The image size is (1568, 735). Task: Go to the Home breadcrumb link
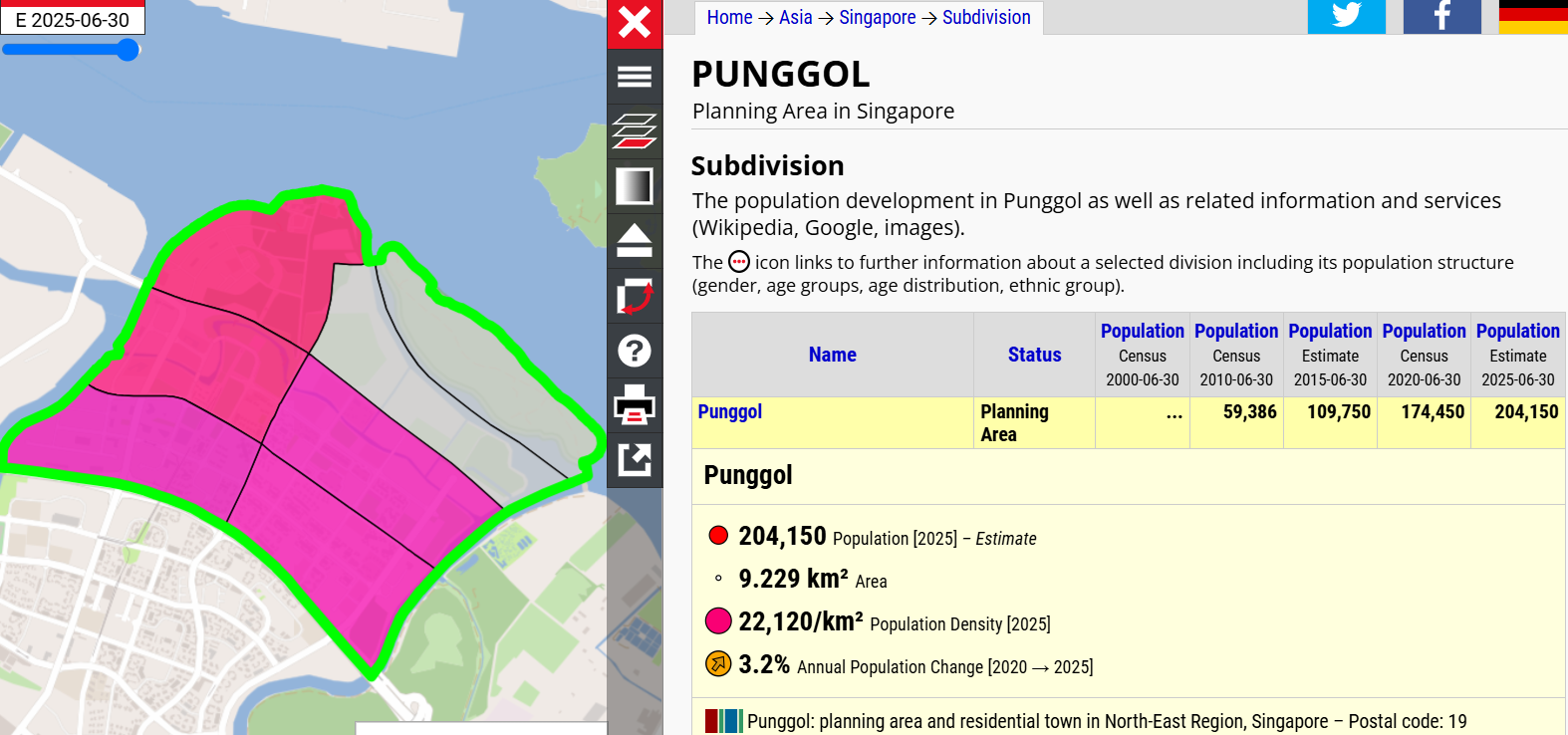point(729,18)
